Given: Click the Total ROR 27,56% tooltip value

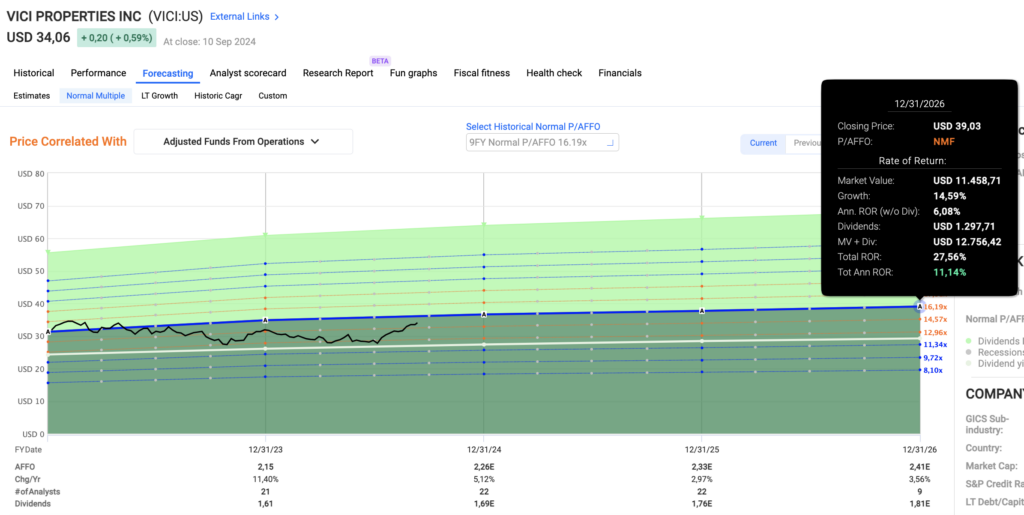Looking at the screenshot, I should point(950,257).
